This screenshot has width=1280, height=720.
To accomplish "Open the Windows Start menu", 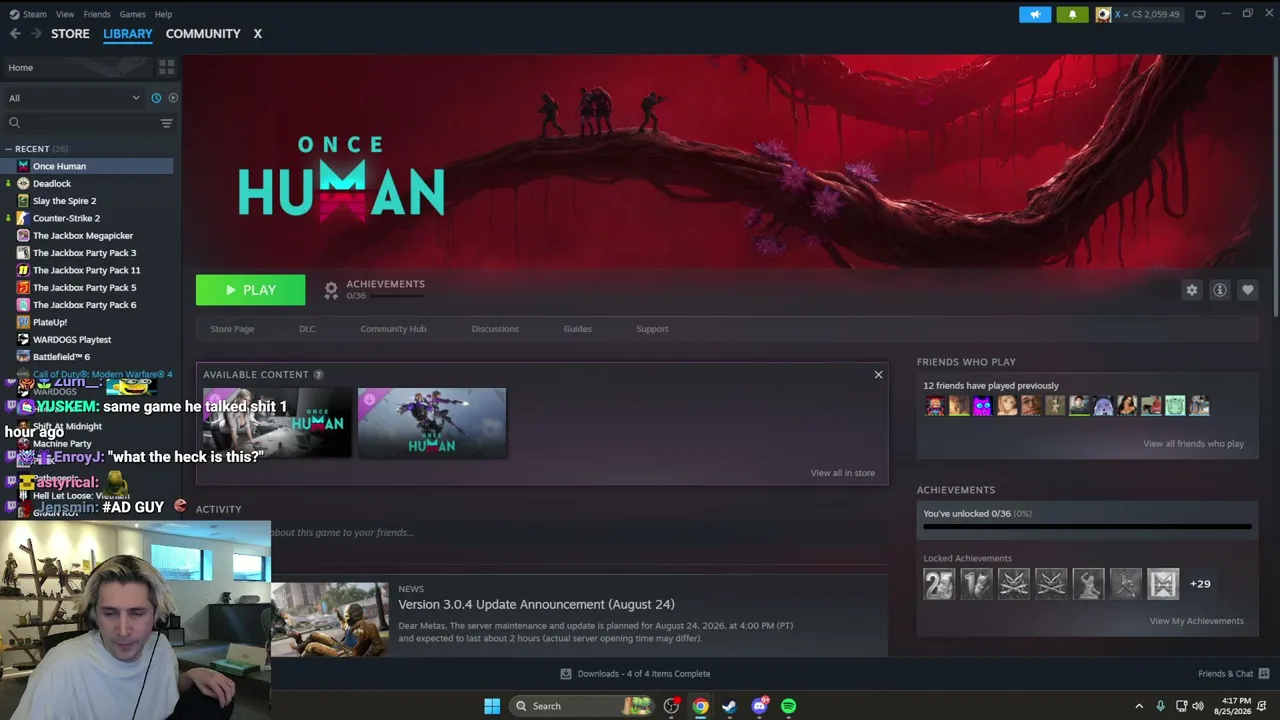I will coord(492,706).
